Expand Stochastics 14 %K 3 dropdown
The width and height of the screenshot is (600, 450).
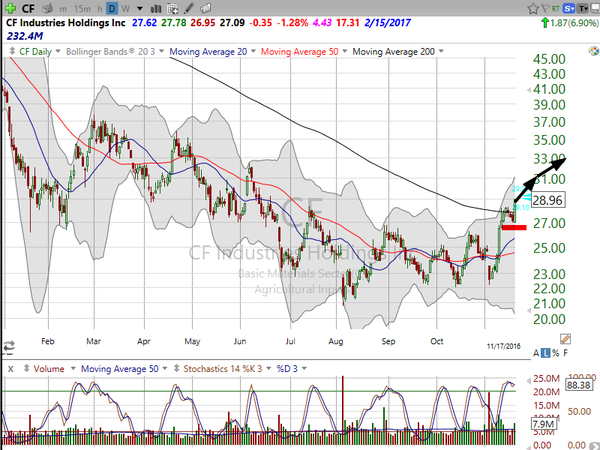268,368
